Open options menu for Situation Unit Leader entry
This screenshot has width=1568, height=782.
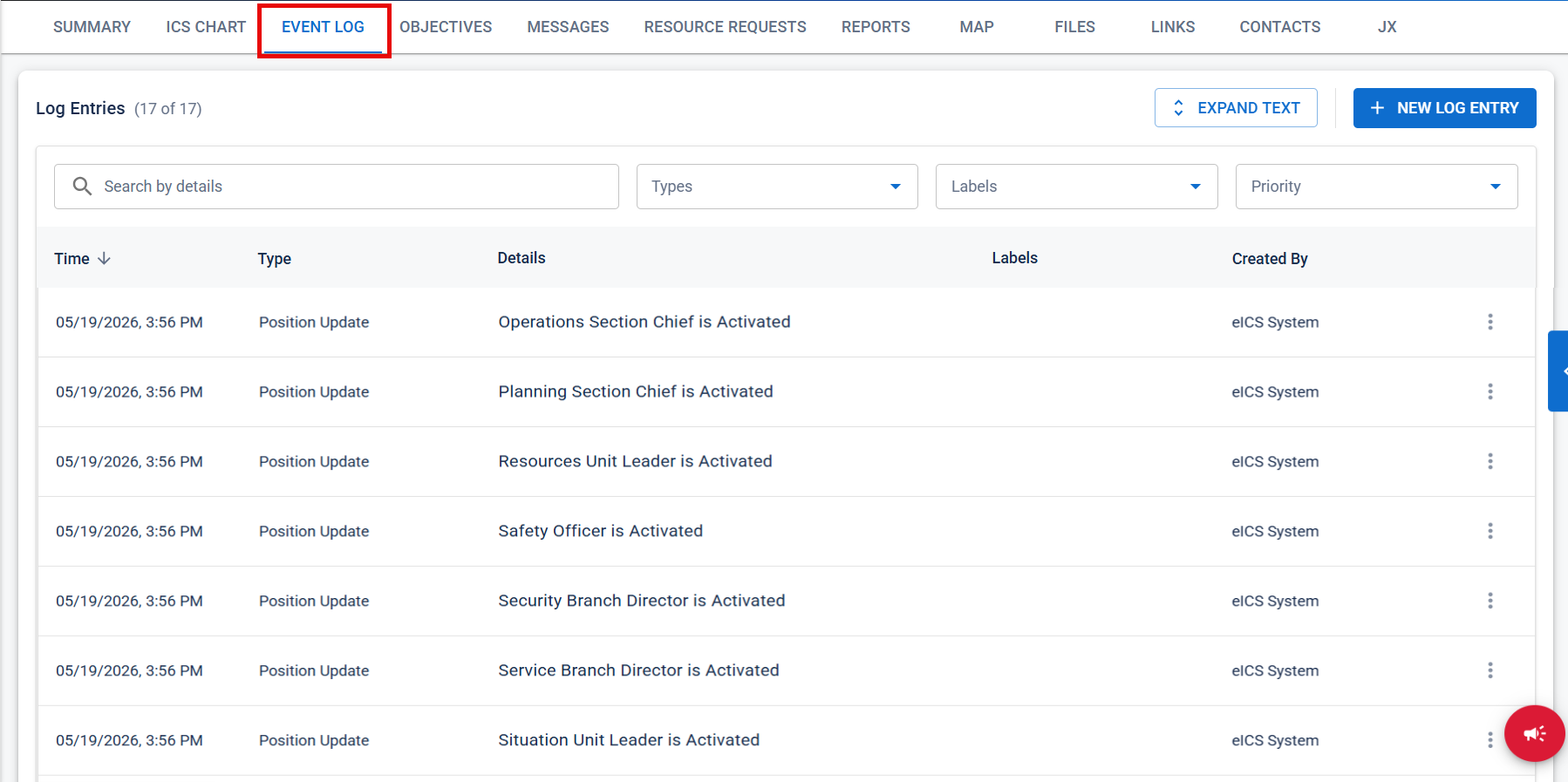(1490, 740)
